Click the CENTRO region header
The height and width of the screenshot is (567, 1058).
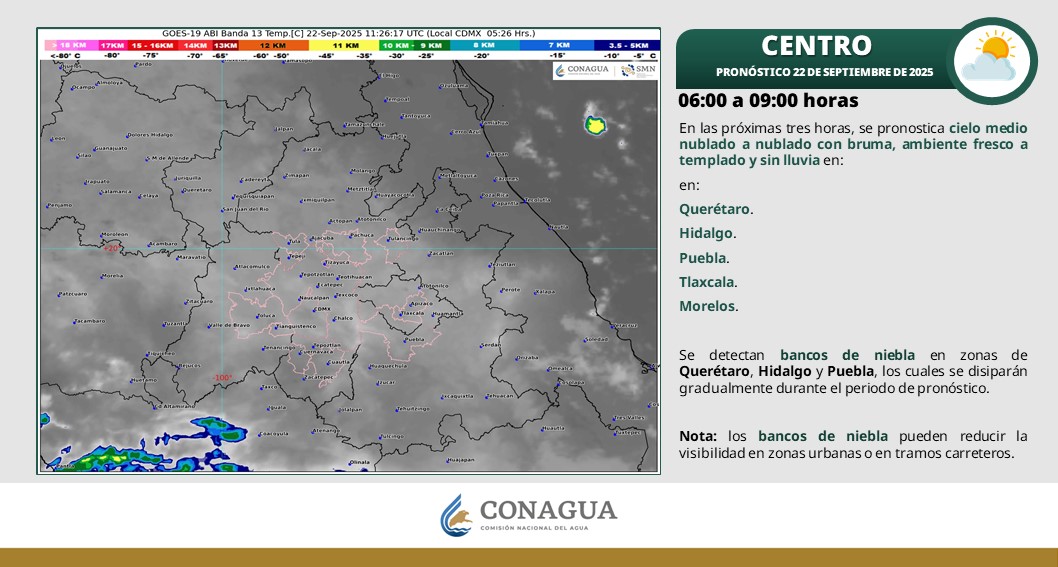816,45
